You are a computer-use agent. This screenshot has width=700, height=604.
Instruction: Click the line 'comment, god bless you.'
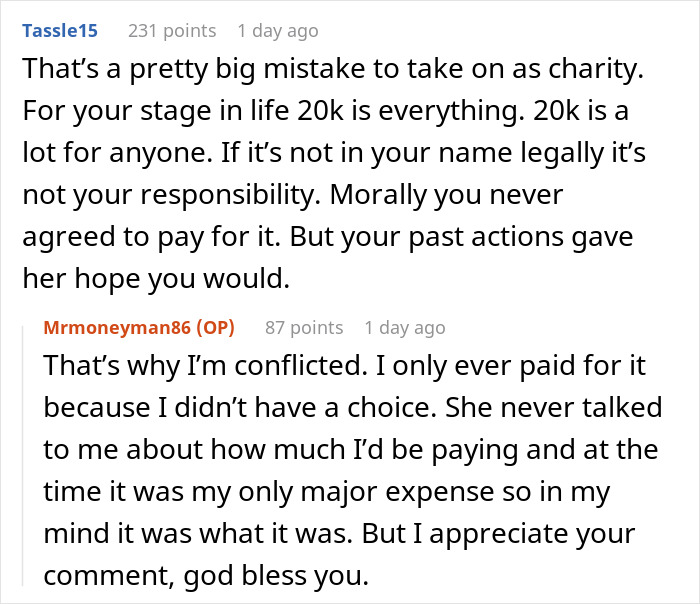pyautogui.click(x=214, y=573)
